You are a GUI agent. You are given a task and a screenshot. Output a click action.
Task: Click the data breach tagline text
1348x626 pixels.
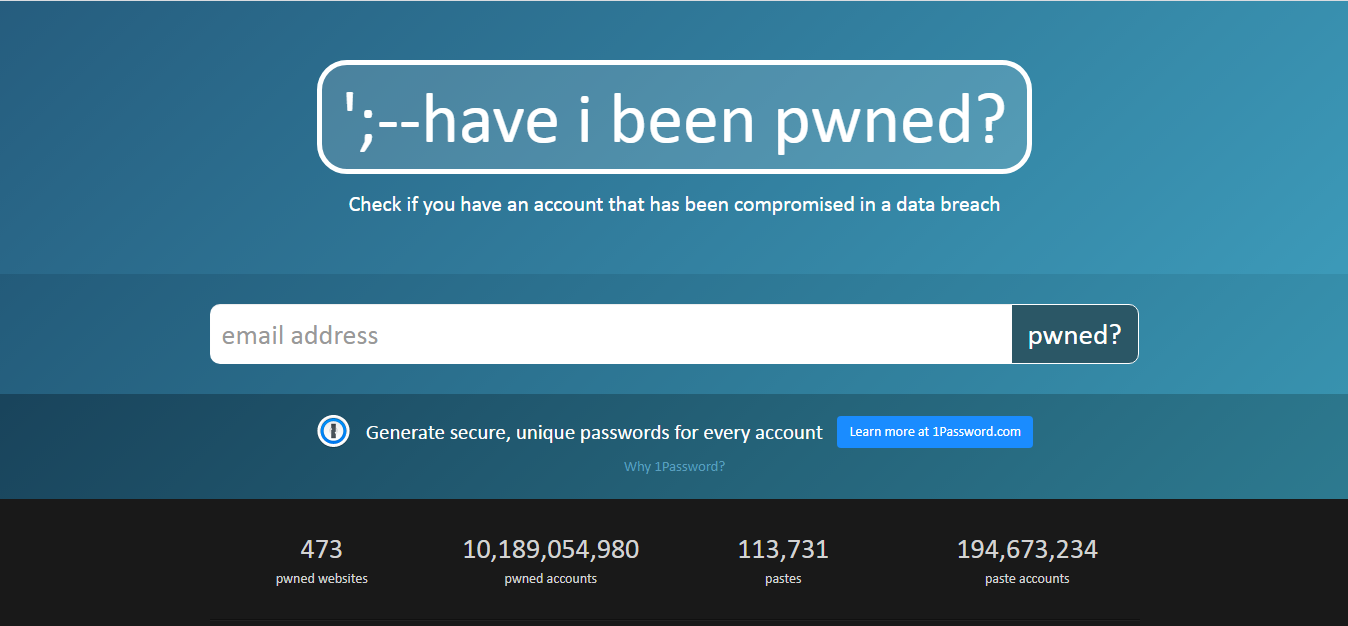click(x=674, y=204)
